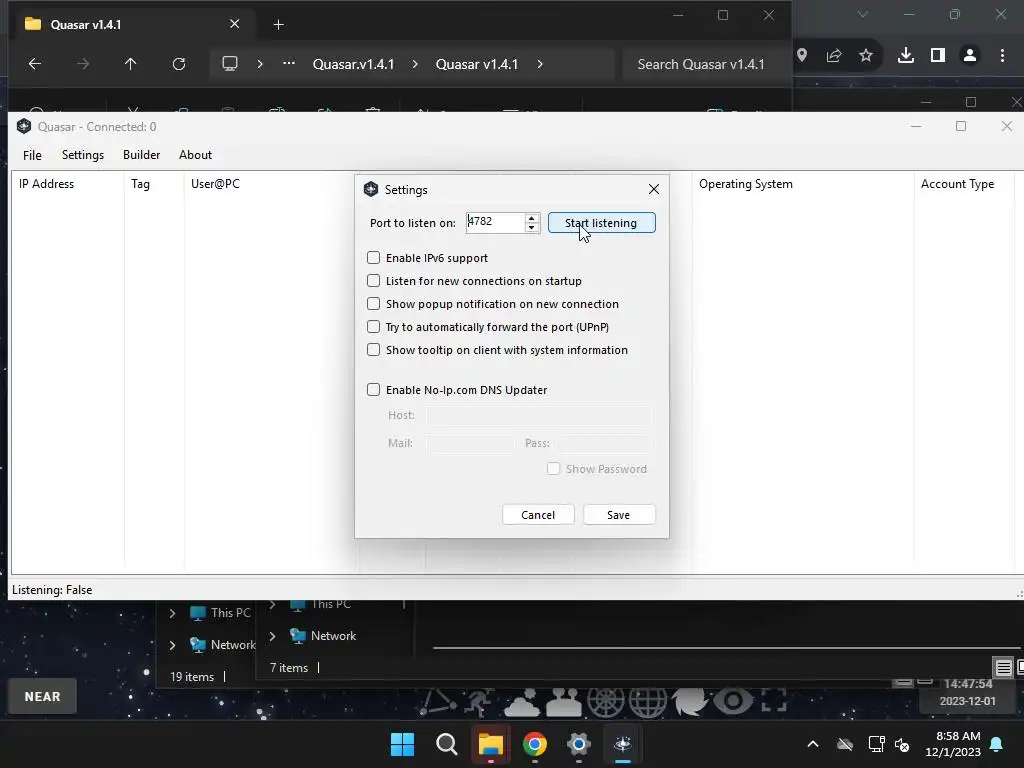1024x768 pixels.
Task: Expand chevron after Quasar v1.4.1 breadcrumb
Action: 540,64
